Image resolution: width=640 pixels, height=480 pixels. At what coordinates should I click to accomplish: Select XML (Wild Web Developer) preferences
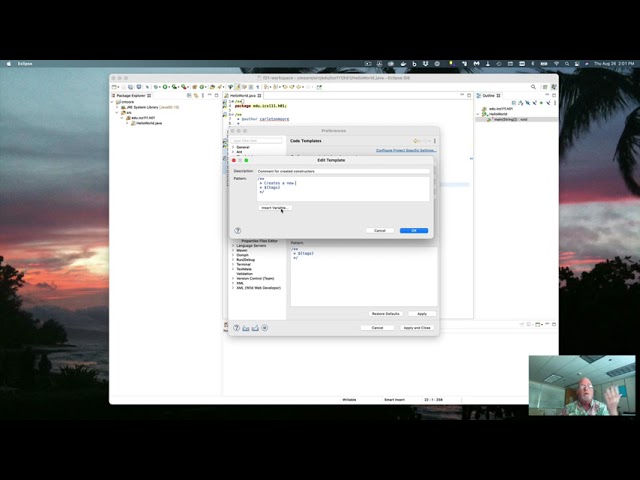(x=258, y=288)
